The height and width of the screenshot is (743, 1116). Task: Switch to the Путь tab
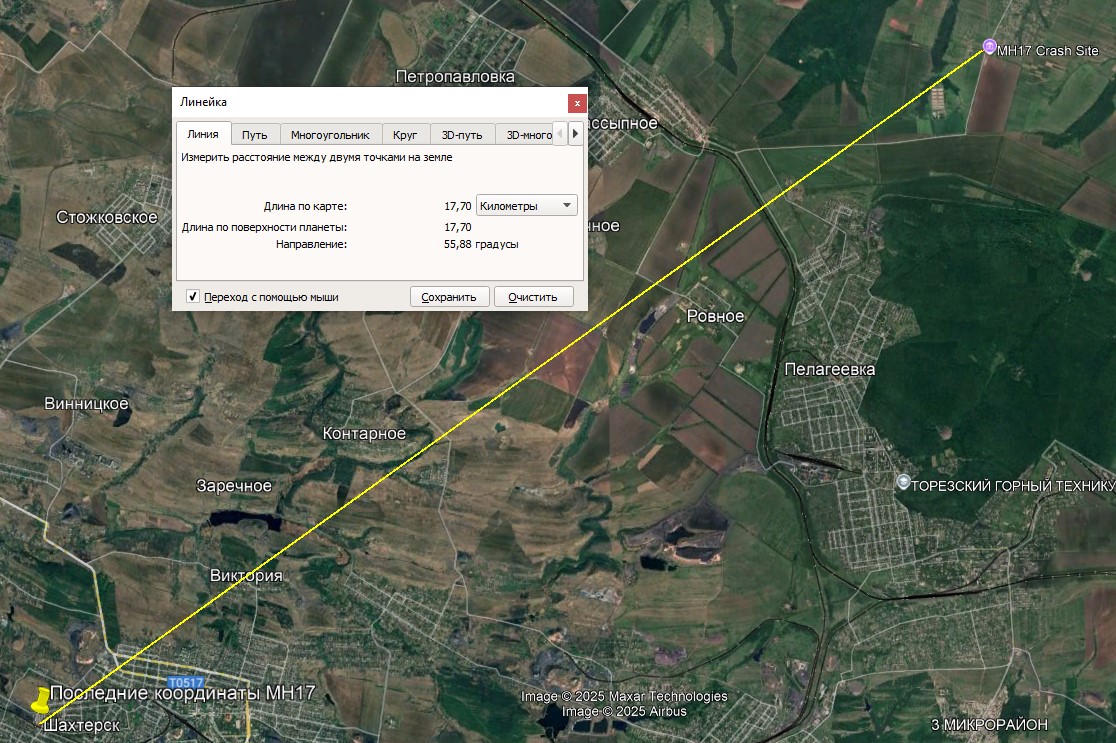click(254, 135)
